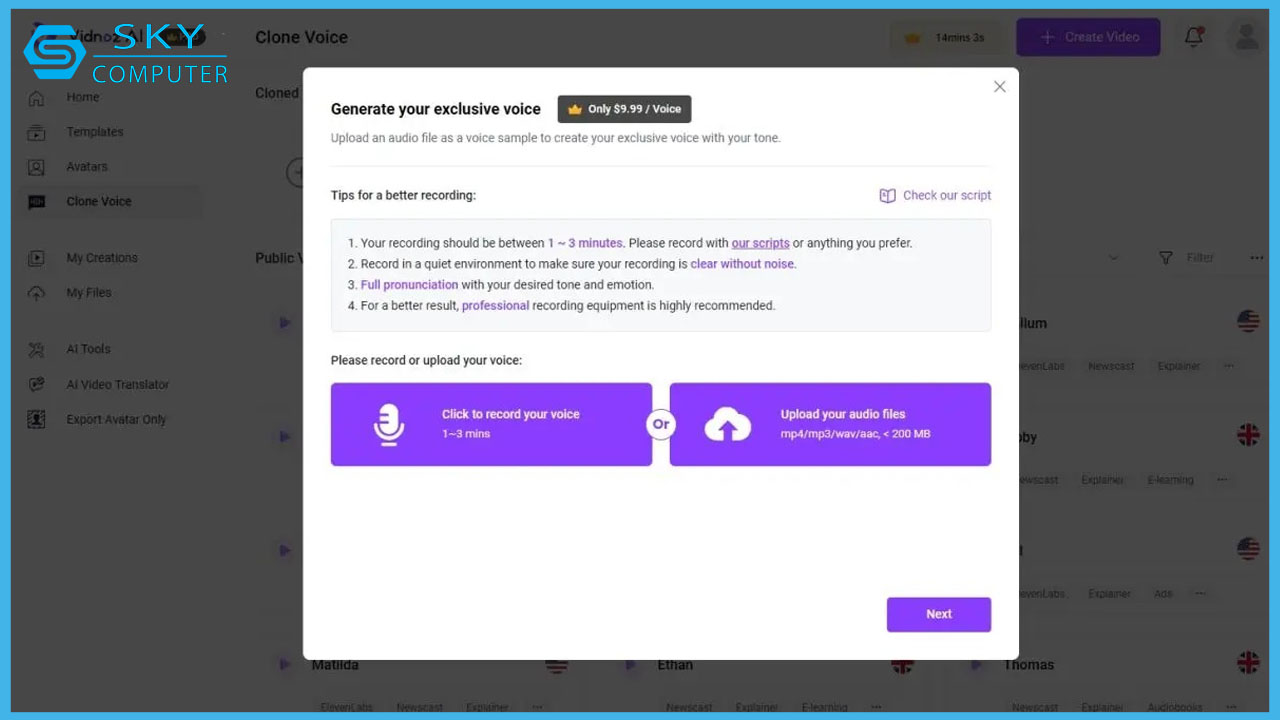Click the Clone Voice page heading

coord(301,37)
